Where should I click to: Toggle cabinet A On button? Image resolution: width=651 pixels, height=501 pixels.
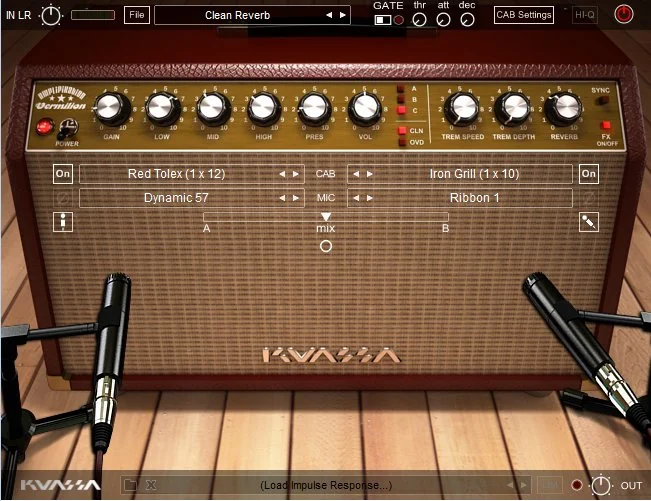pos(63,174)
